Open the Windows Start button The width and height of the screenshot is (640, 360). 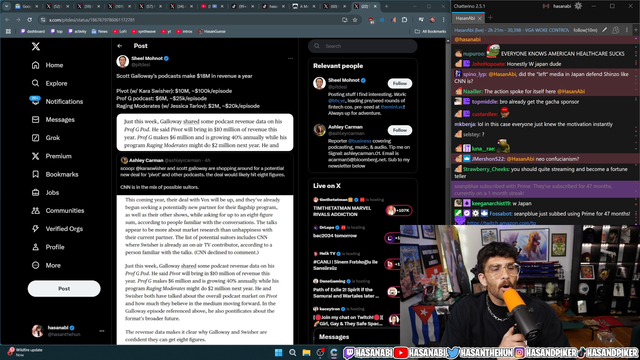click(x=279, y=353)
